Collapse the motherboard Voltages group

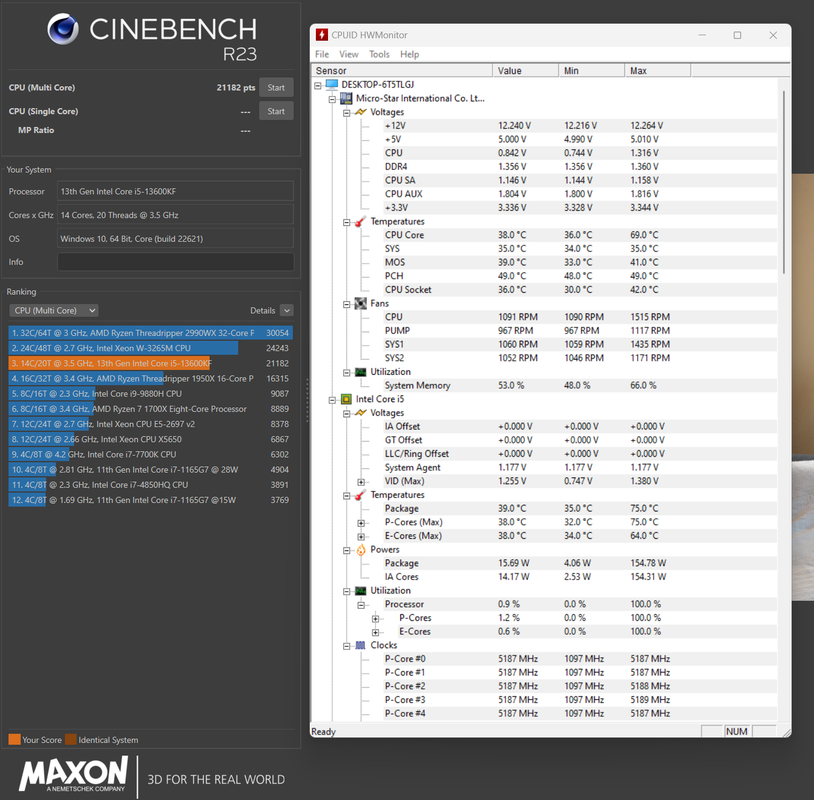[x=347, y=113]
